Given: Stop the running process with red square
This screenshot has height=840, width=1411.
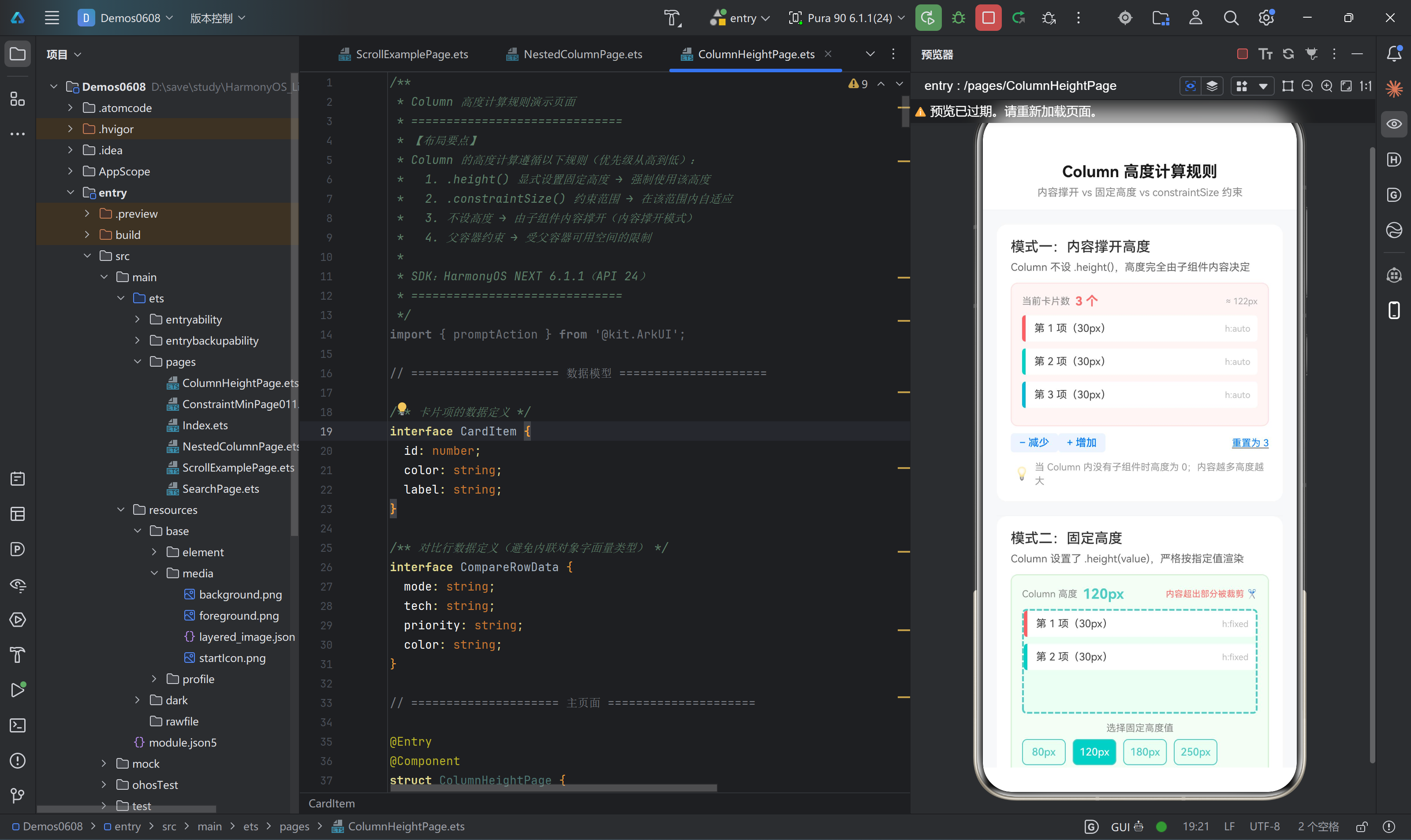Looking at the screenshot, I should [x=988, y=18].
